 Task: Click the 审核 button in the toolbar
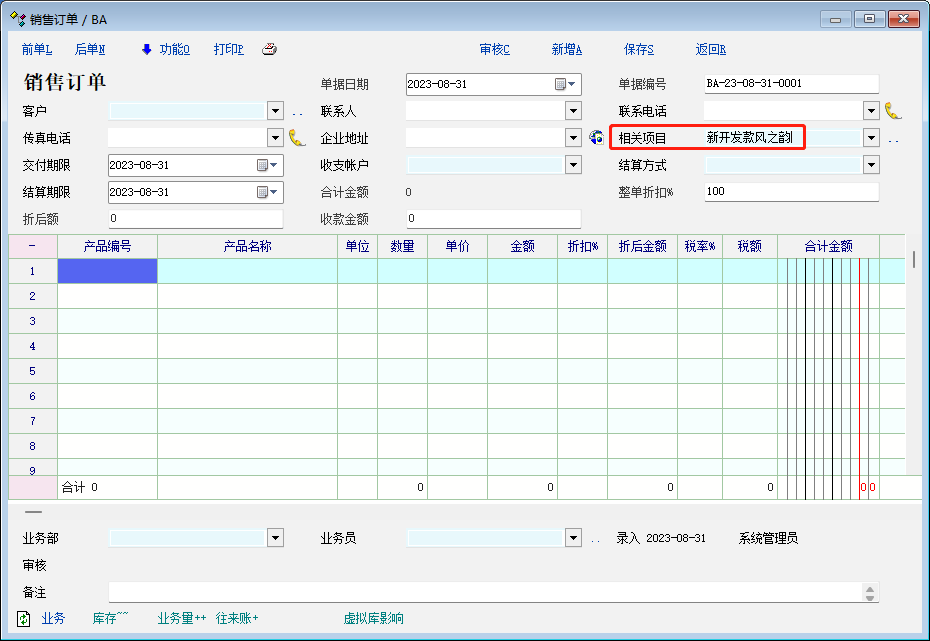click(494, 49)
